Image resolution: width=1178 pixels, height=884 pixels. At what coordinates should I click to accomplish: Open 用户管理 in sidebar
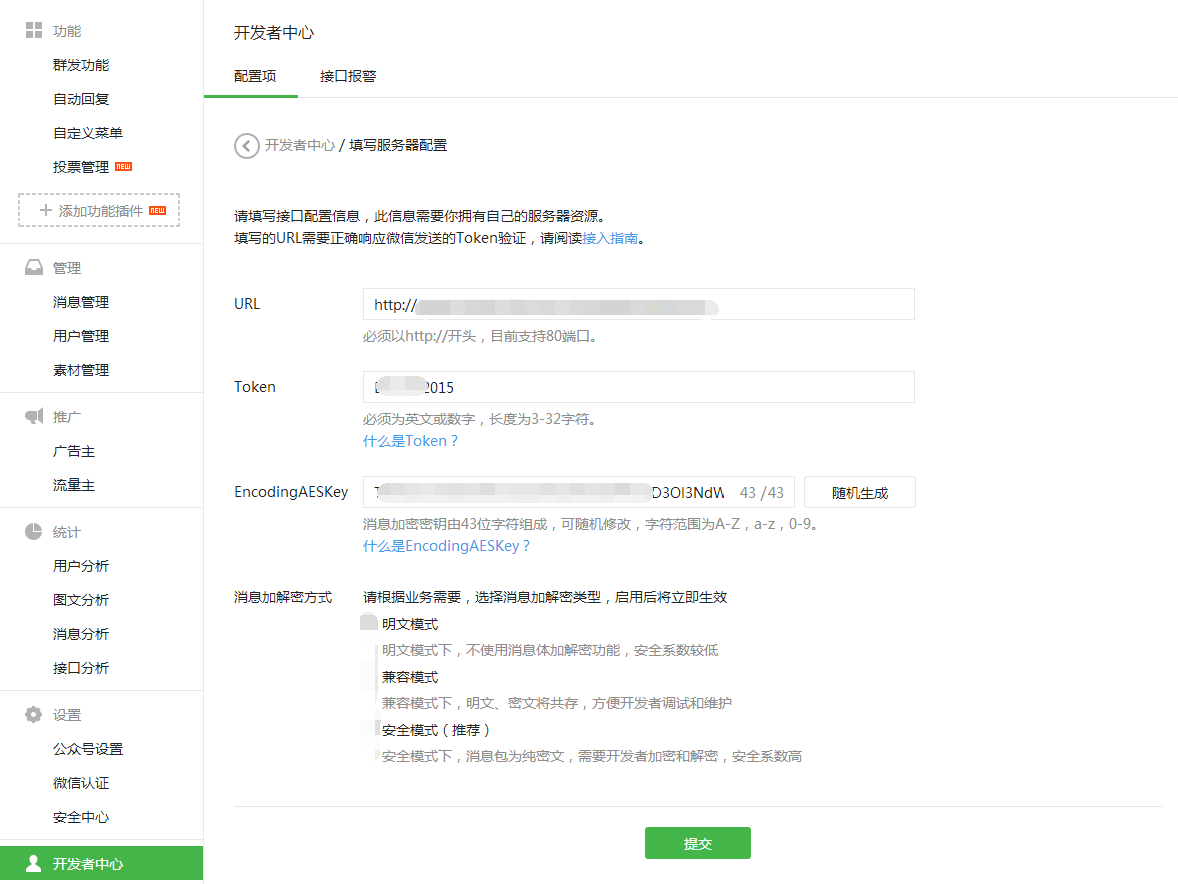81,336
